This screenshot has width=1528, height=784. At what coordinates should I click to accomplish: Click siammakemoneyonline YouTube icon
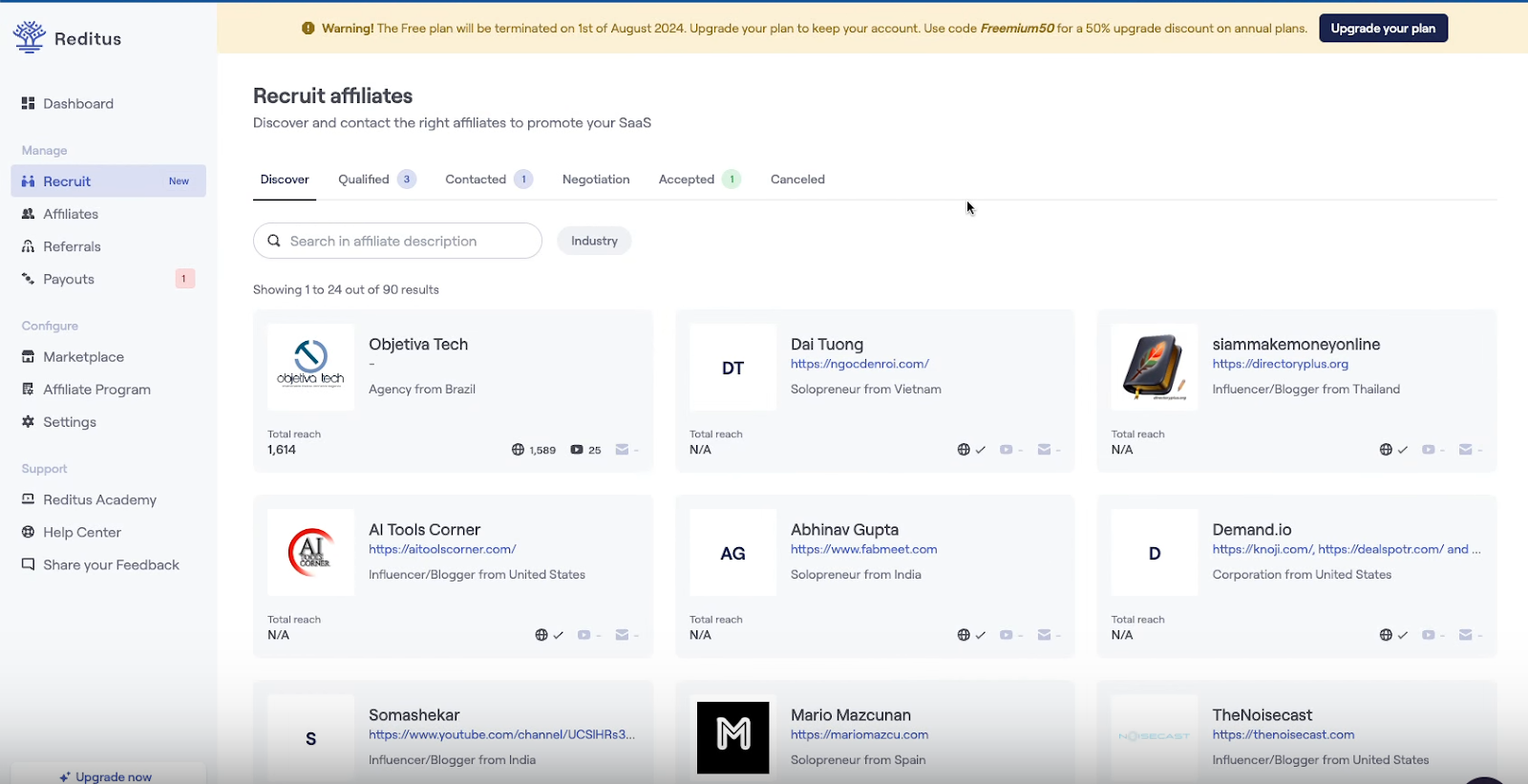click(x=1428, y=450)
